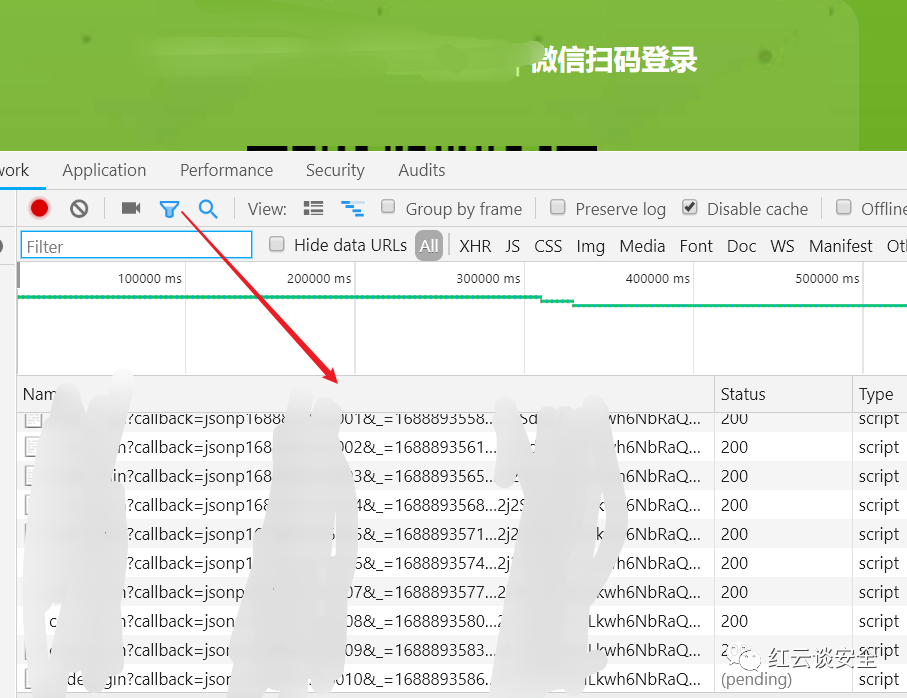Enable Offline checkbox
The image size is (907, 698).
[x=844, y=206]
